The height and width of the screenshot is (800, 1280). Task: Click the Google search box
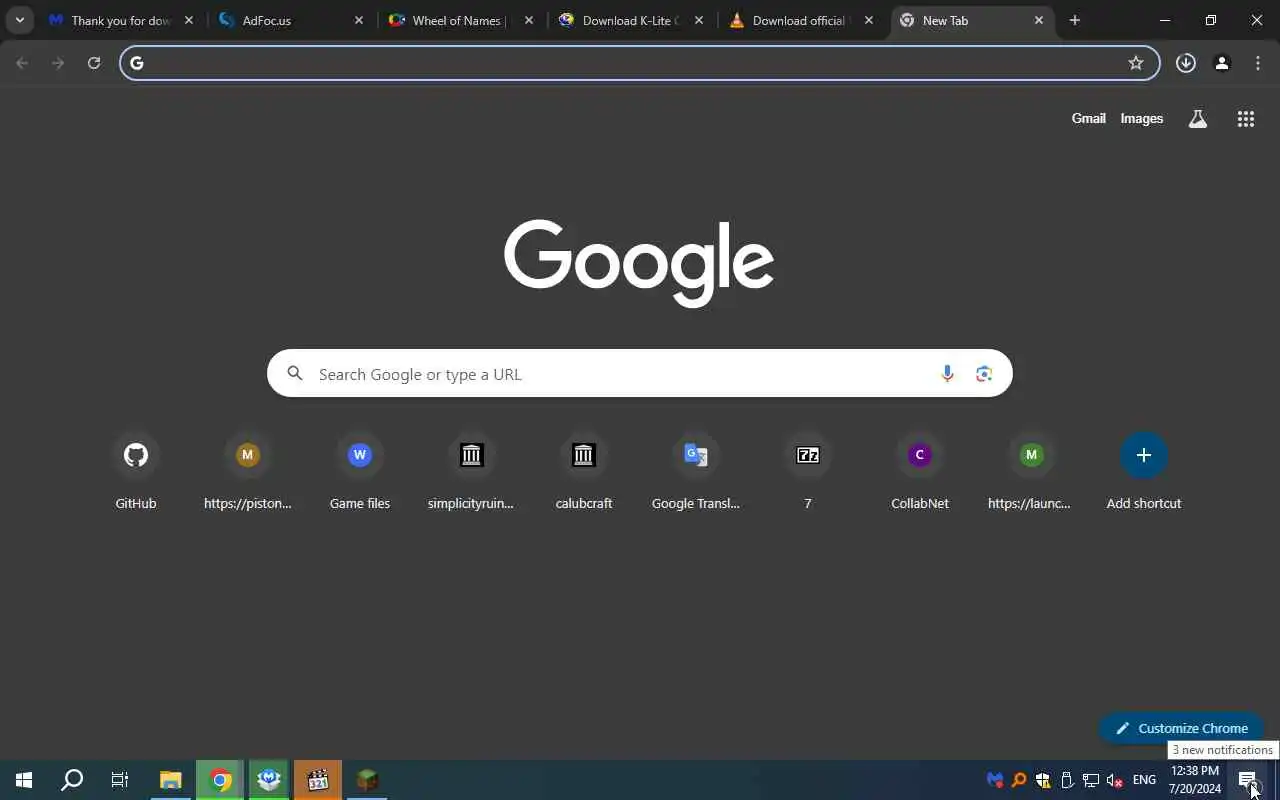pyautogui.click(x=640, y=373)
